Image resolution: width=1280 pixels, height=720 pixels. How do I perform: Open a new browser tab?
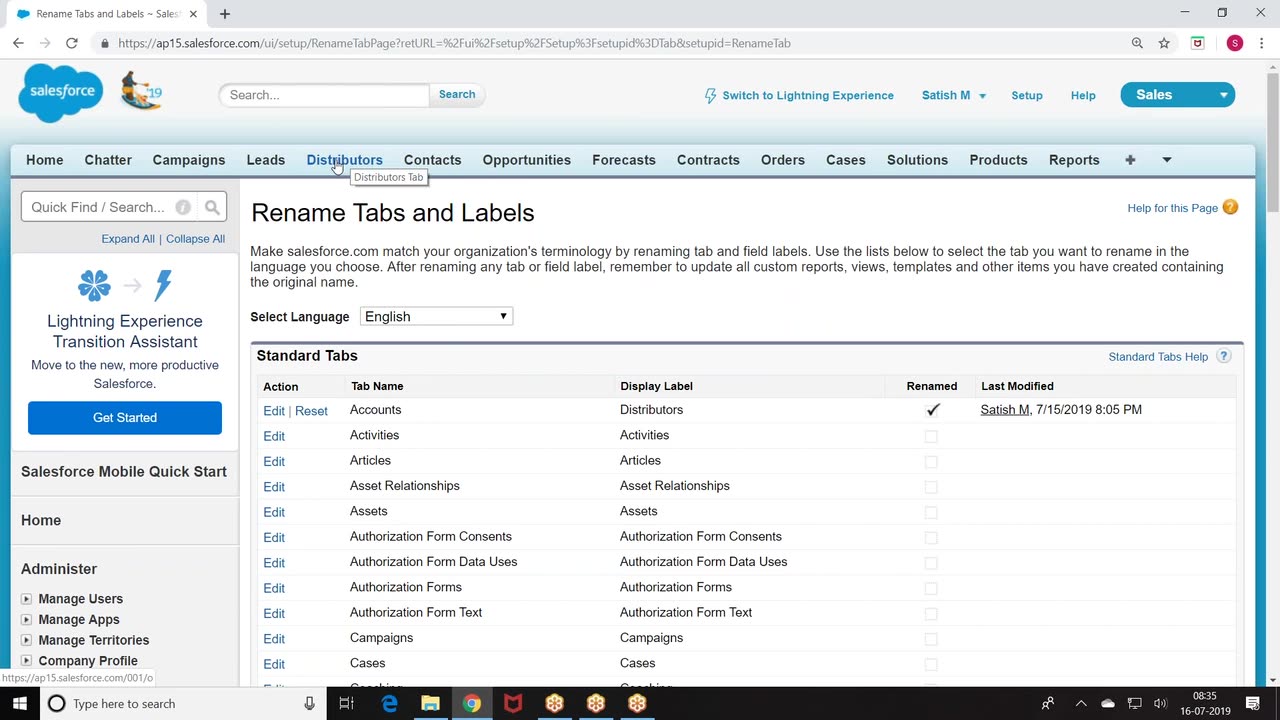click(x=225, y=14)
